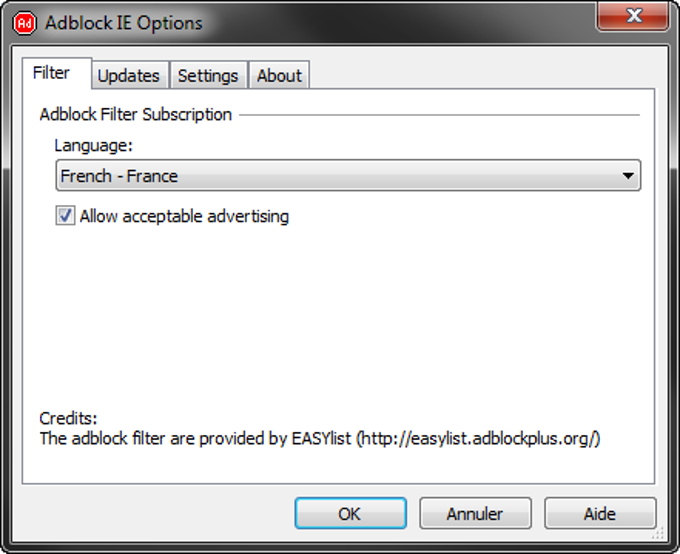
Task: Click the 'Adblock Filter Subscription' group heading
Action: 136,115
